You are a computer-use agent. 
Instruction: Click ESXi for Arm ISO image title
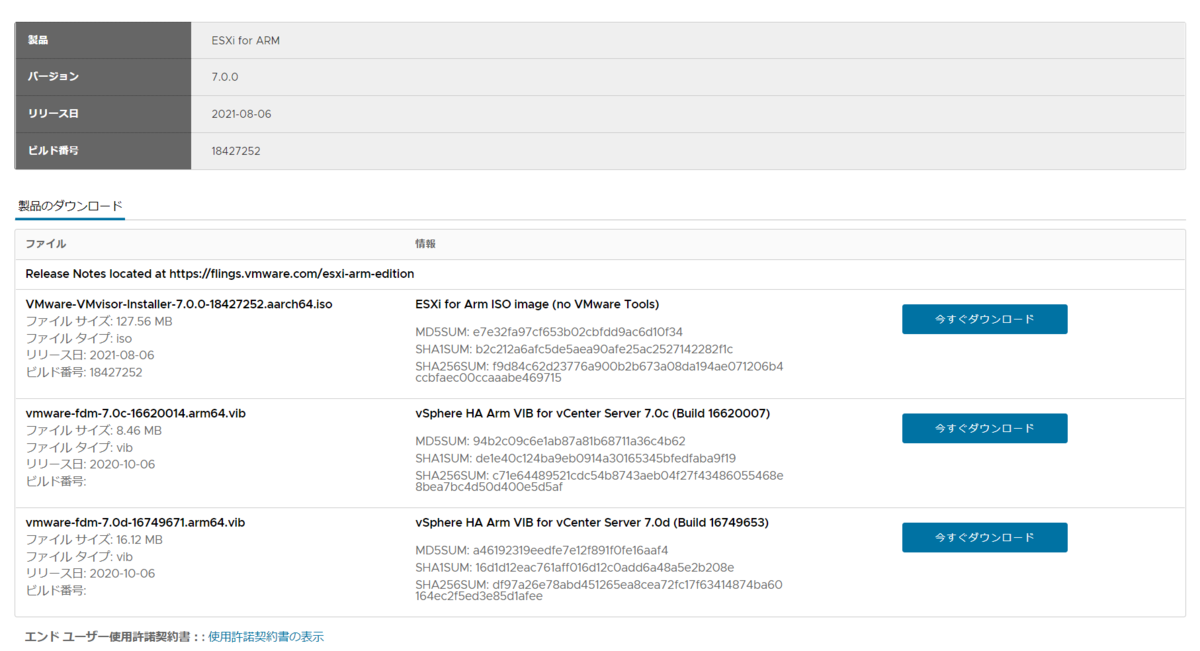[x=537, y=304]
